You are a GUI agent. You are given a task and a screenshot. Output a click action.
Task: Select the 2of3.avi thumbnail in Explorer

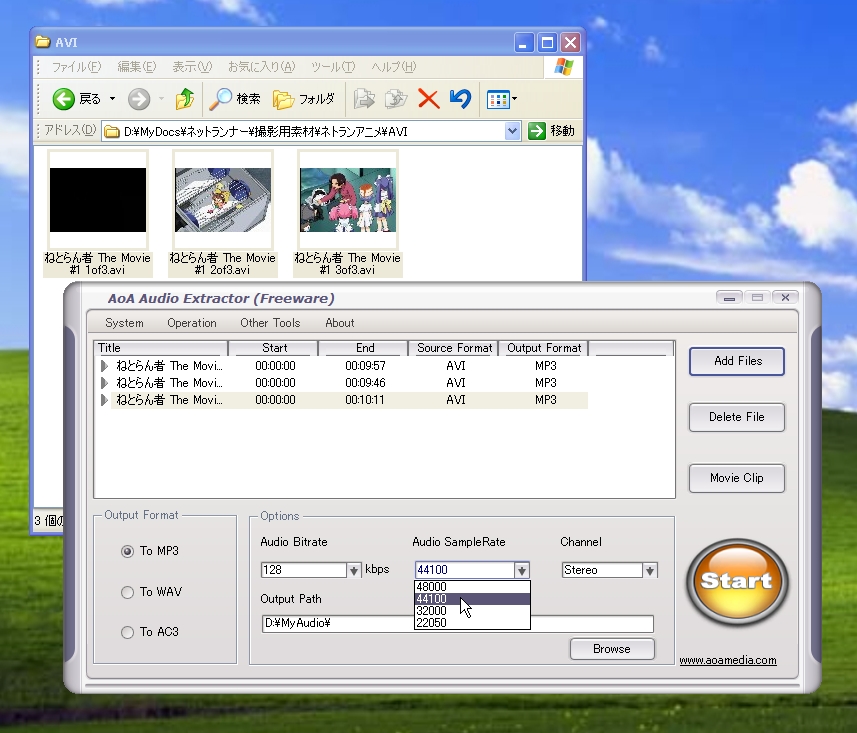[222, 200]
